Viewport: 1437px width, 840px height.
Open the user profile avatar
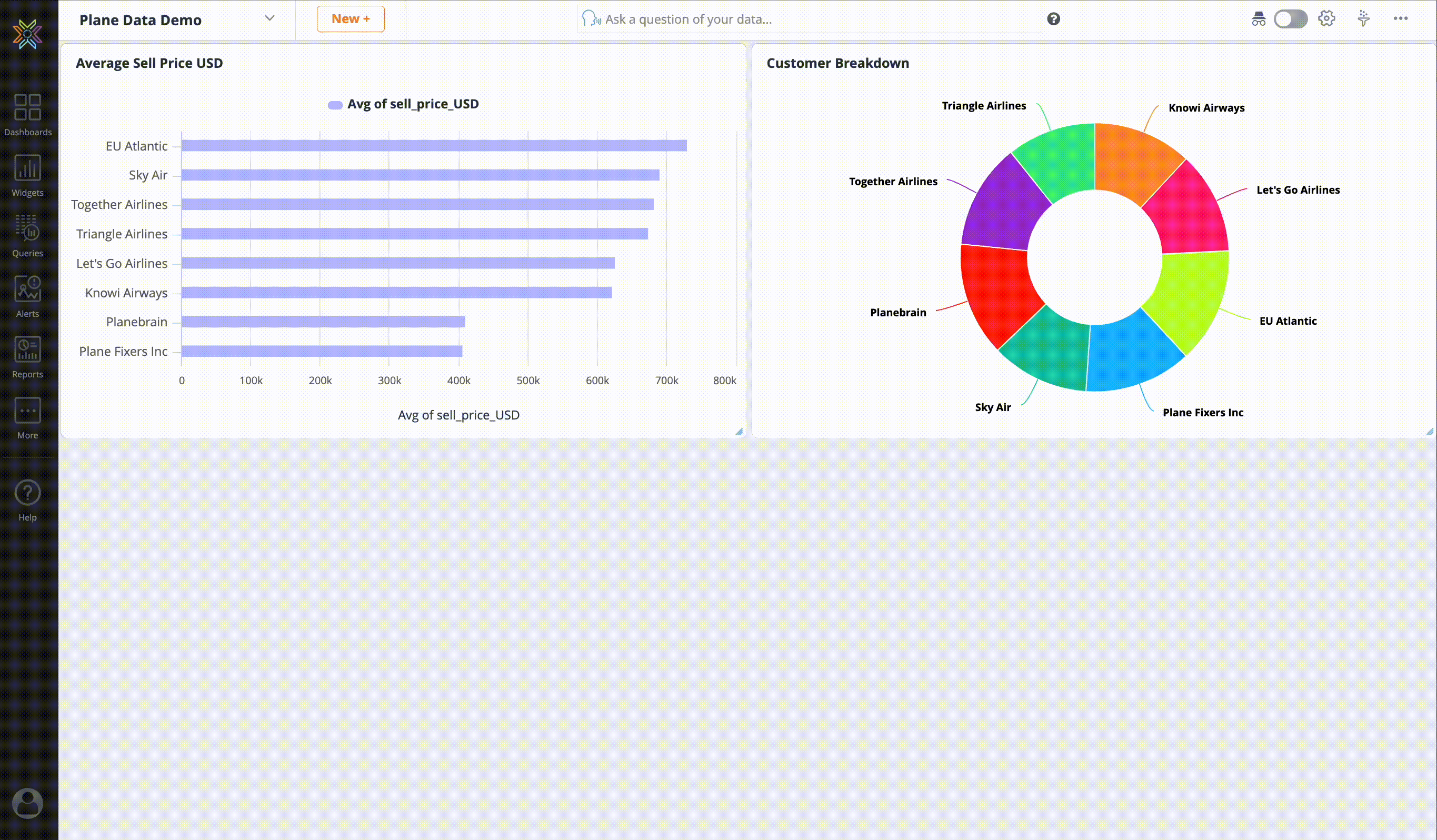27,803
